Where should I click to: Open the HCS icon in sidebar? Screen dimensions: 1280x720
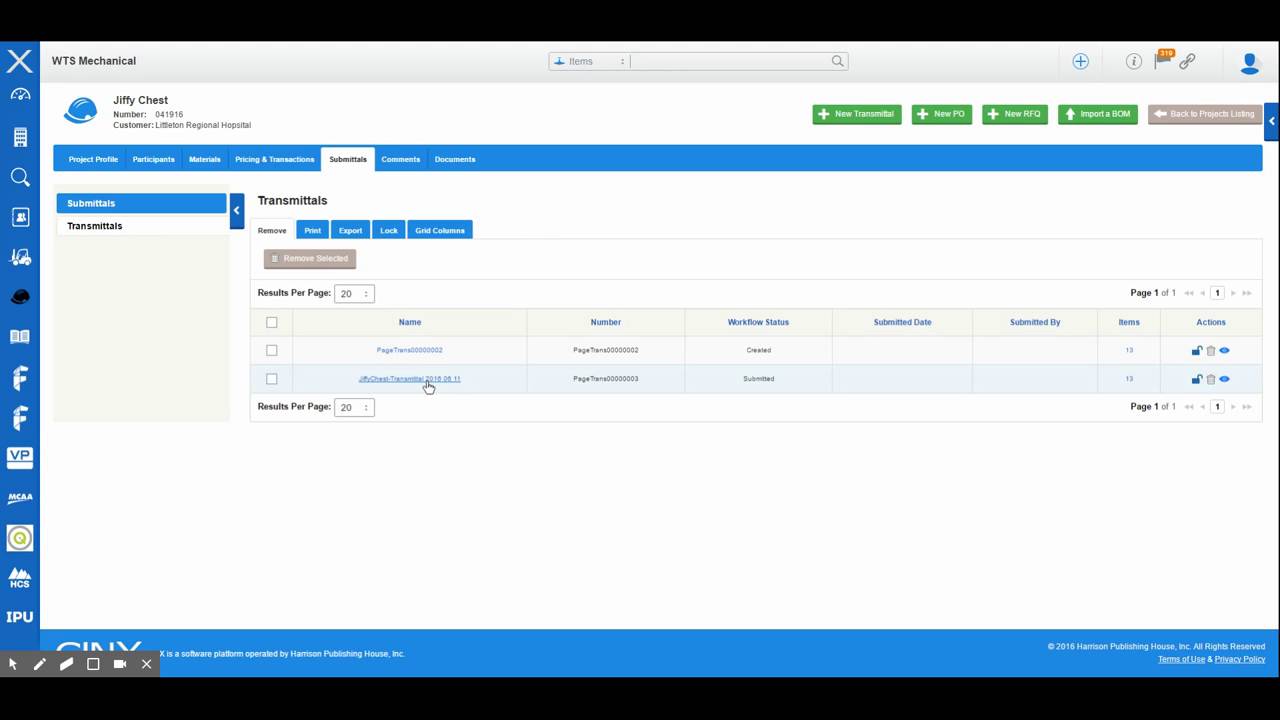pos(20,578)
